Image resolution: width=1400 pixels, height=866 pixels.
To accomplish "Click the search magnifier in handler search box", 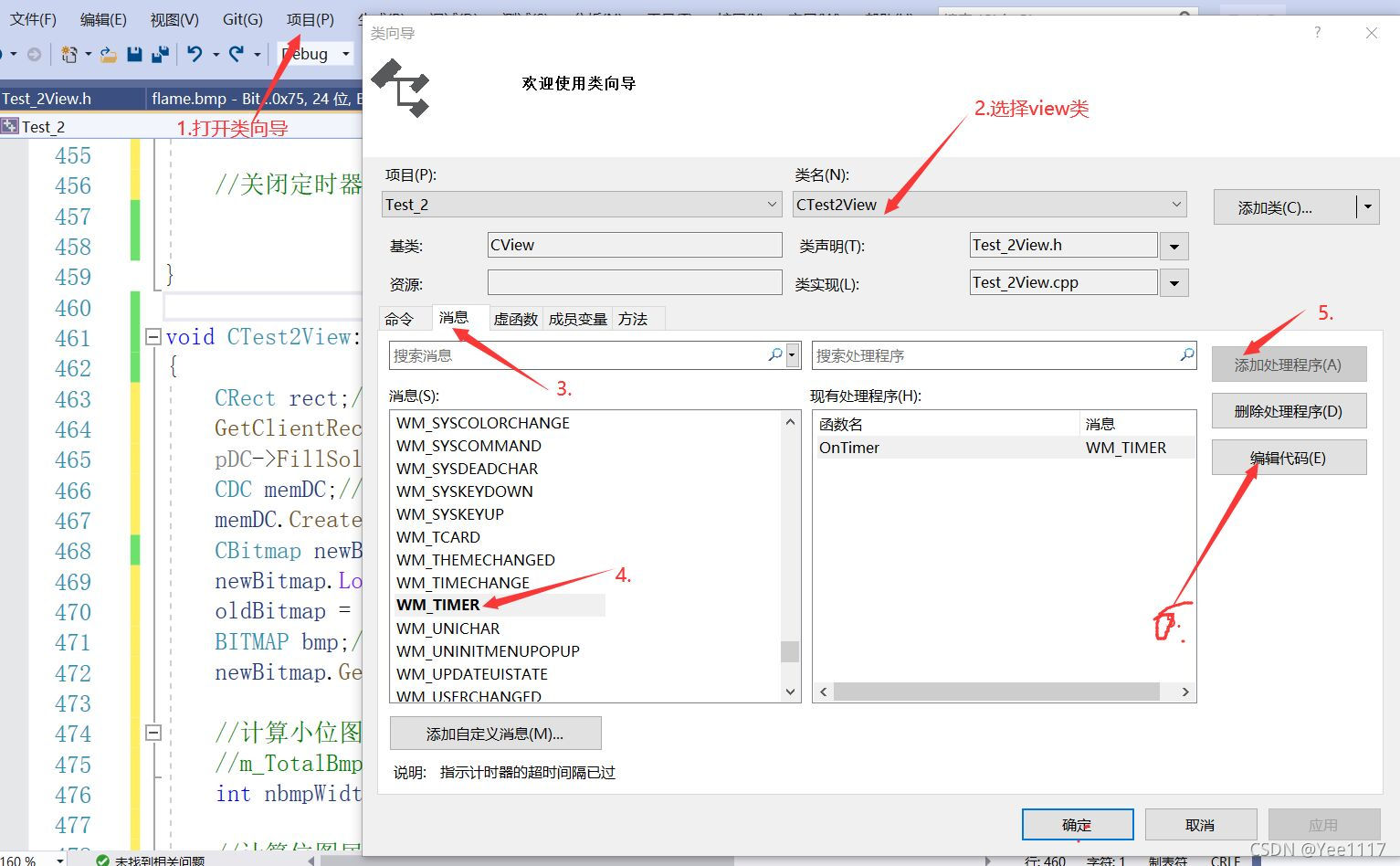I will (1186, 354).
